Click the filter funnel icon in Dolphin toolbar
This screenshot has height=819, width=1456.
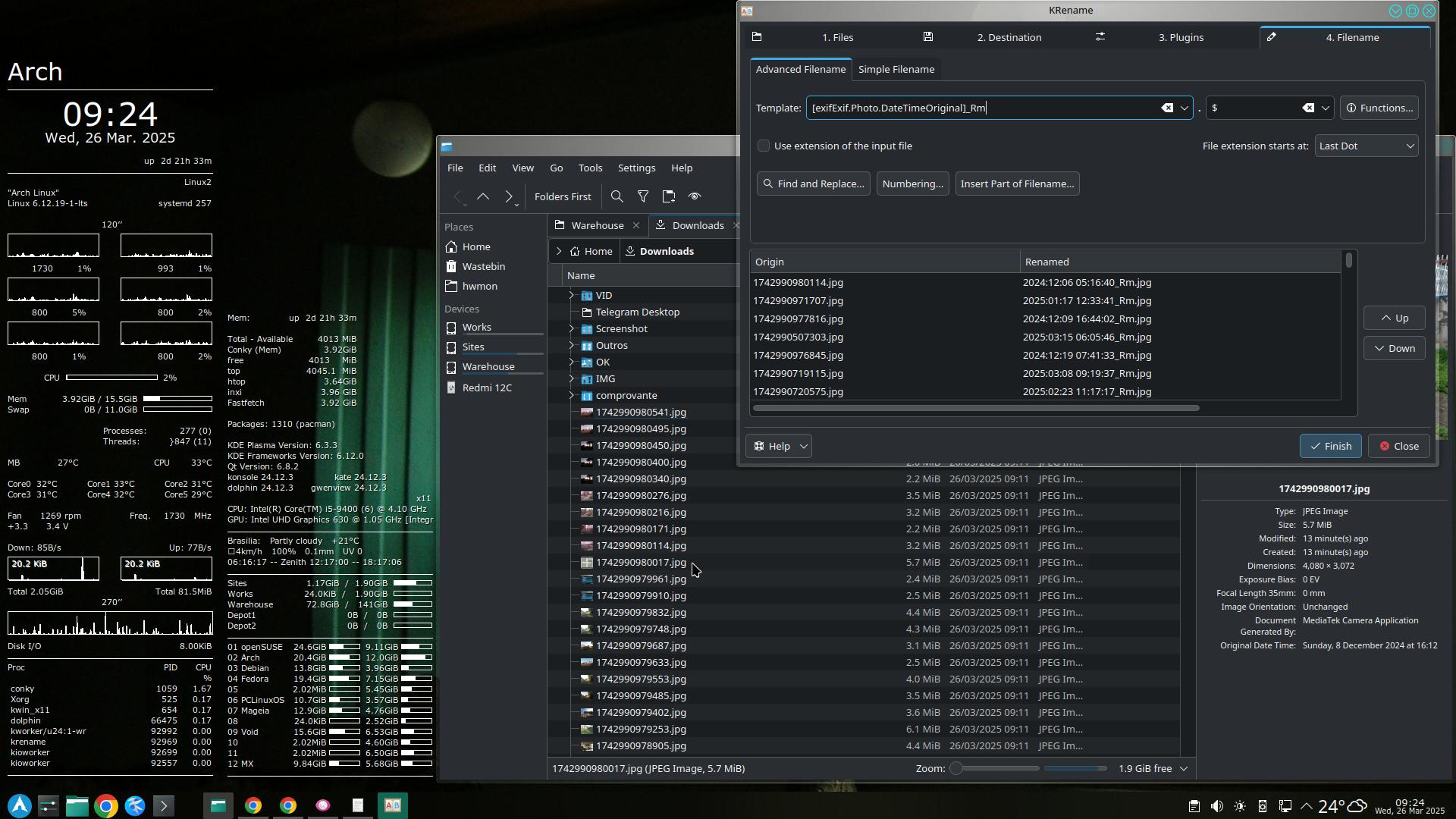643,196
